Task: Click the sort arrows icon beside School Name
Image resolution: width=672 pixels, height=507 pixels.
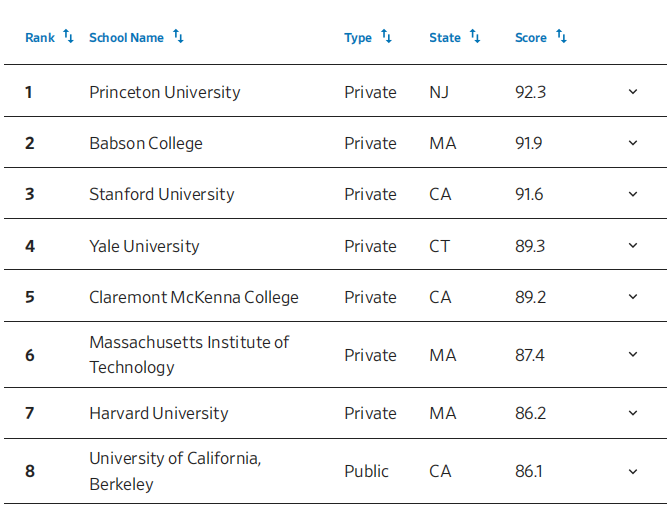Action: click(x=178, y=37)
